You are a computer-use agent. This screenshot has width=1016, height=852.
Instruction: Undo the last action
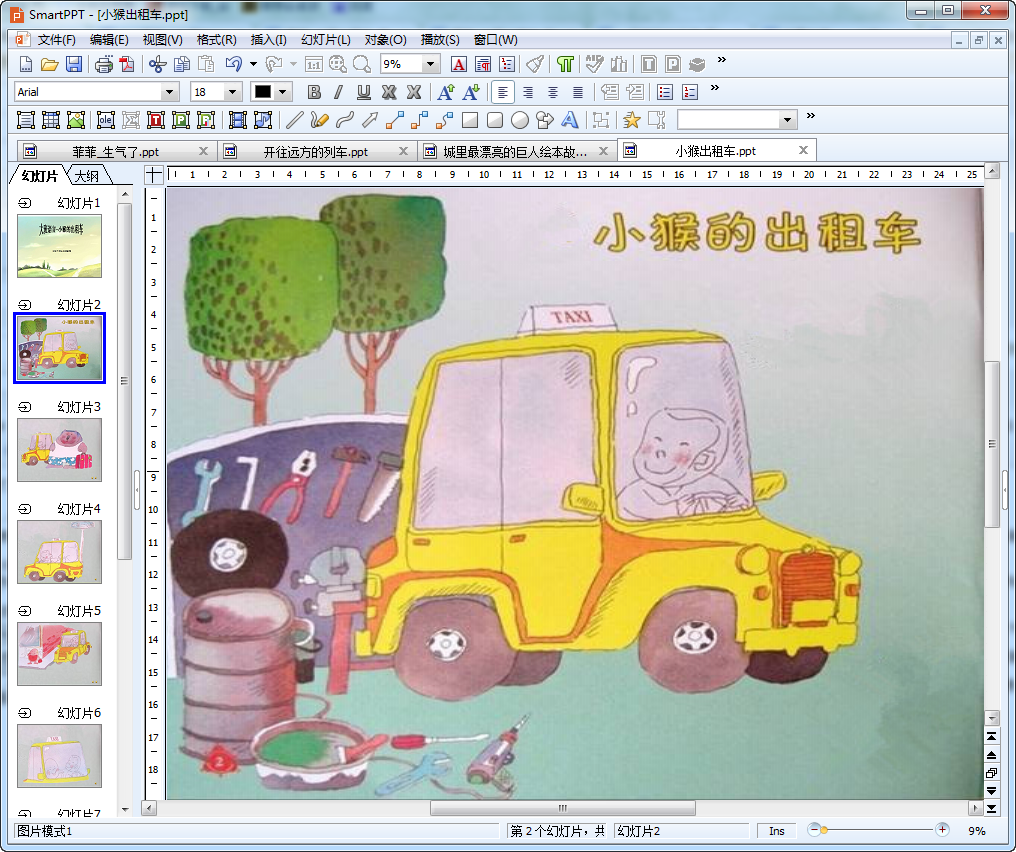point(233,64)
